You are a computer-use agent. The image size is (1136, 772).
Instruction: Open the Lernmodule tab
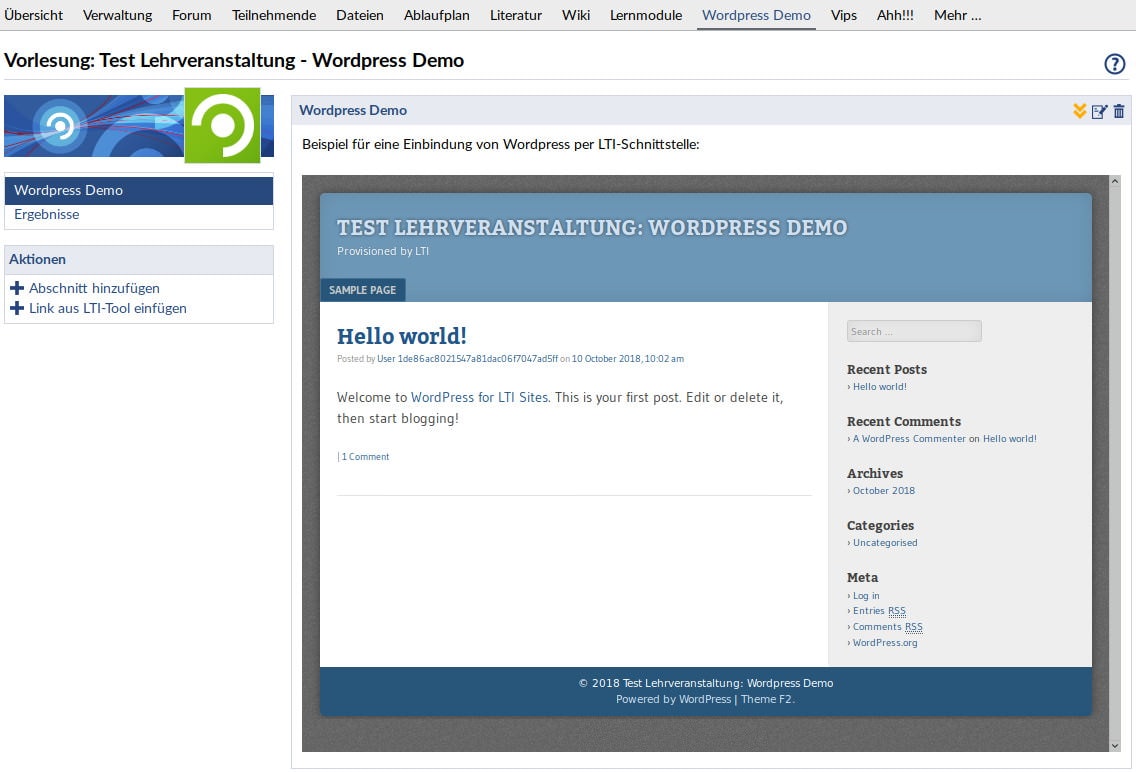(x=646, y=15)
